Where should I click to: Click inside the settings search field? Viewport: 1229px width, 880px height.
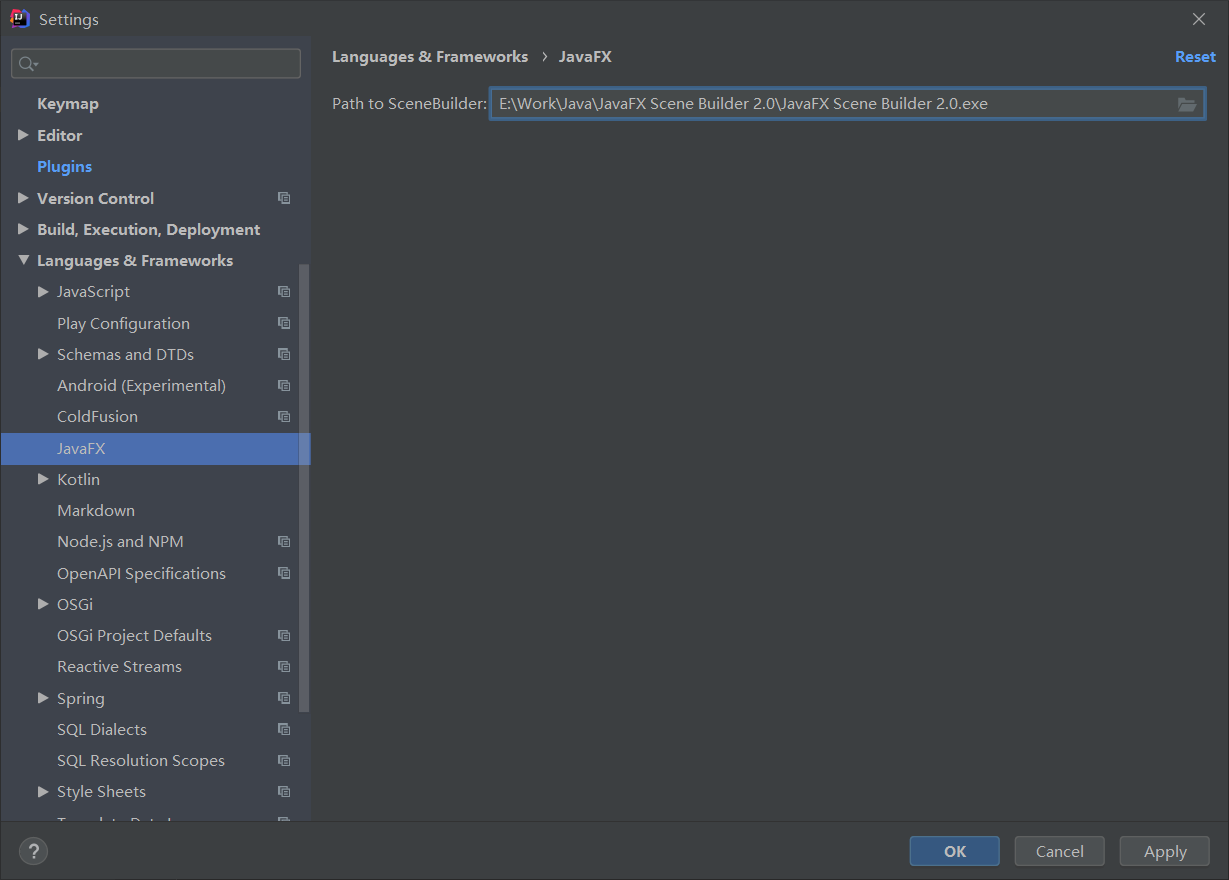[156, 64]
